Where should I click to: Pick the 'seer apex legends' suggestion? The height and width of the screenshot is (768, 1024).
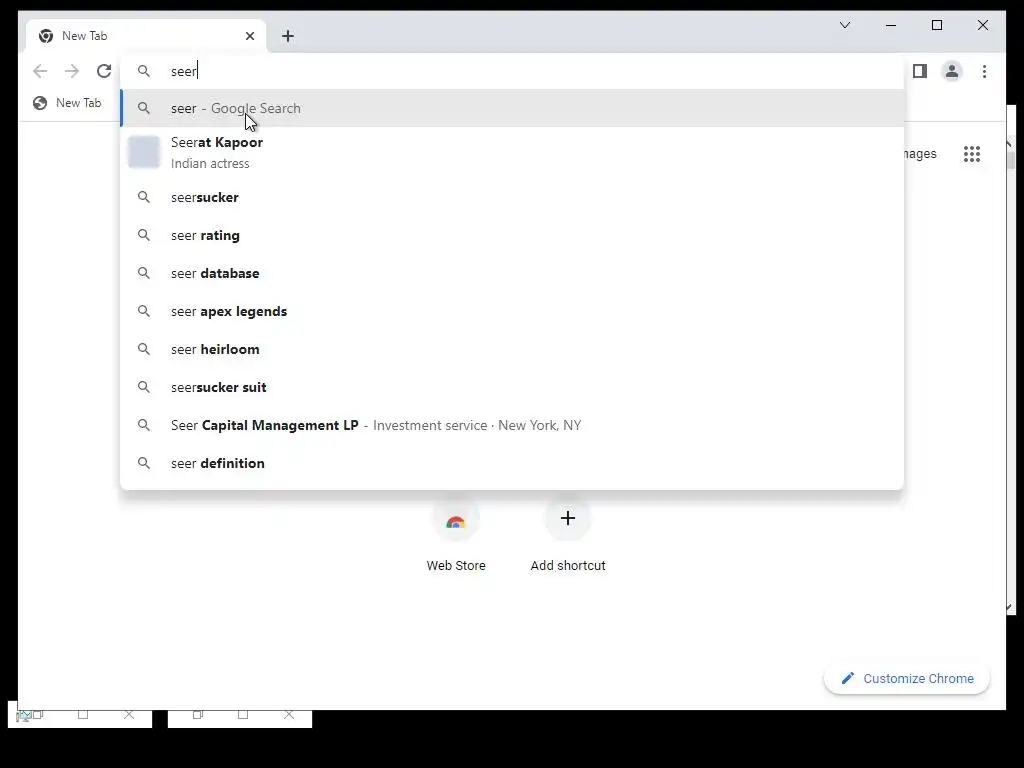click(x=512, y=311)
